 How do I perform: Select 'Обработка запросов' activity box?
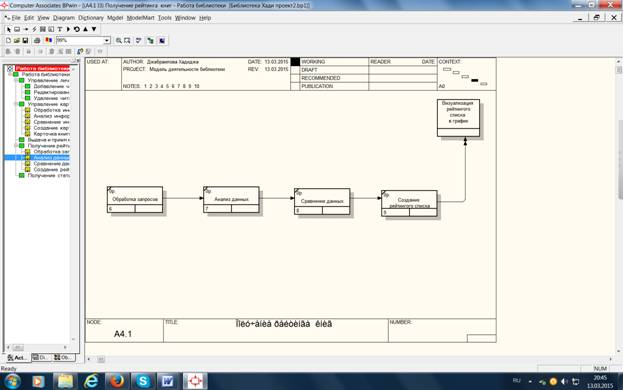click(x=135, y=199)
